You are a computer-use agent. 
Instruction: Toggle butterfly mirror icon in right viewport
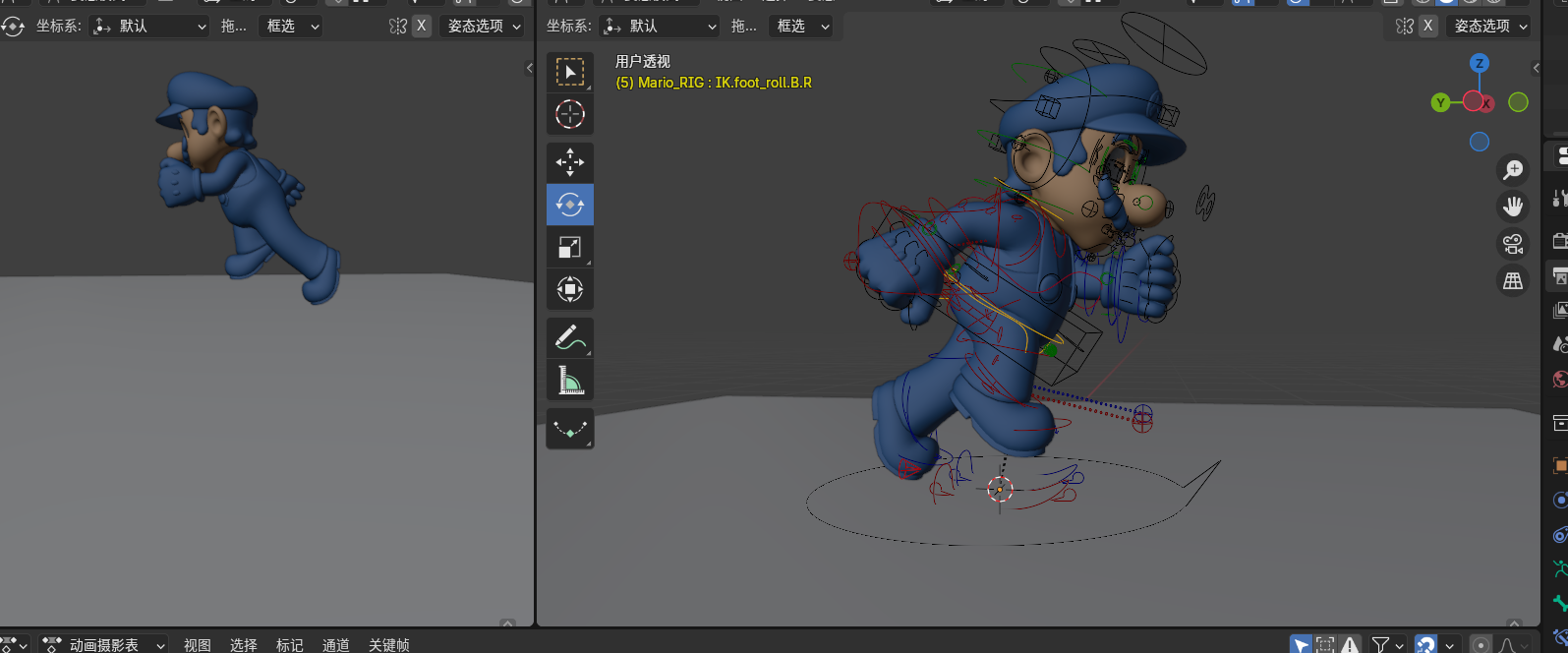coord(1405,27)
